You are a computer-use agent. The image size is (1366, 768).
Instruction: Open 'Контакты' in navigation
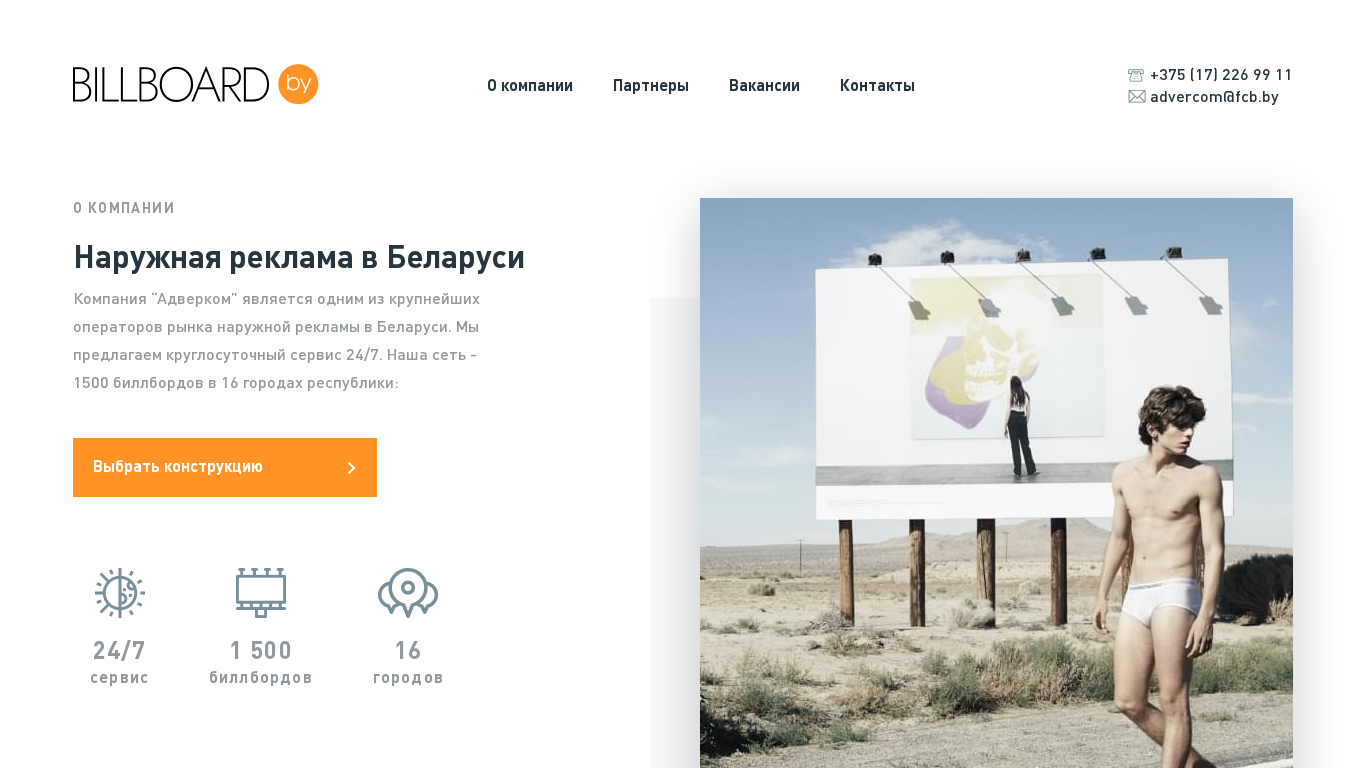point(877,86)
